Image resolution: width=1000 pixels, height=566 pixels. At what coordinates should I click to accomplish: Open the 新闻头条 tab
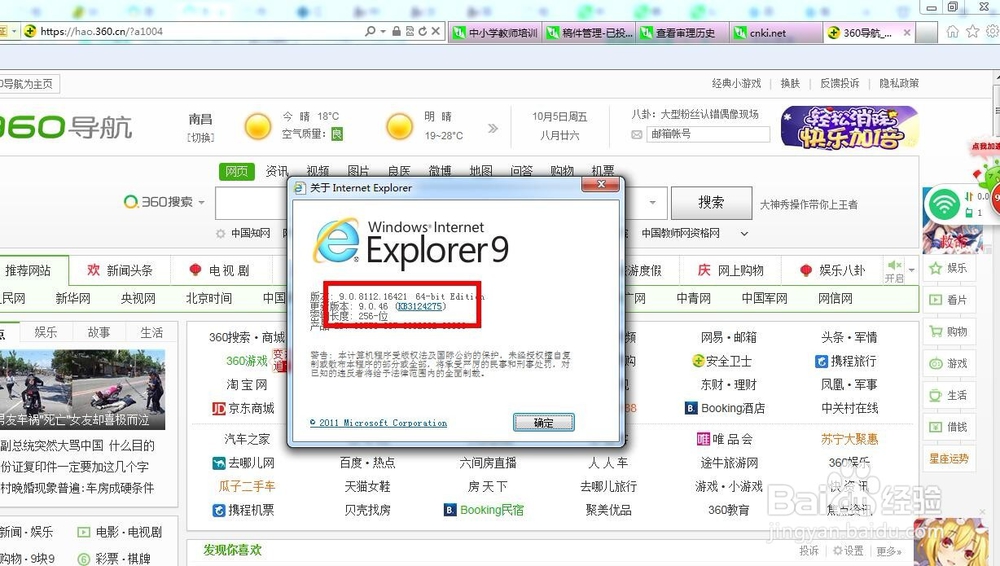point(120,271)
